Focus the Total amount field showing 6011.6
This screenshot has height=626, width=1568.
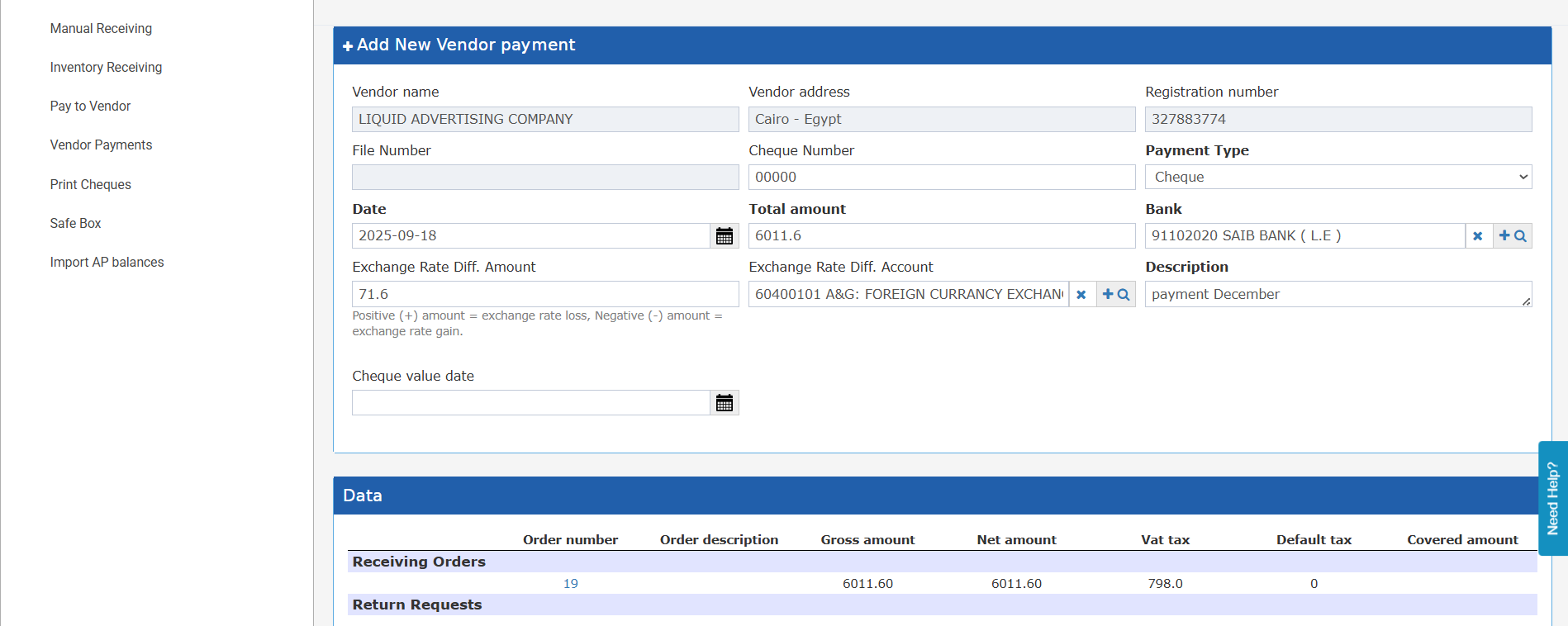coord(942,236)
